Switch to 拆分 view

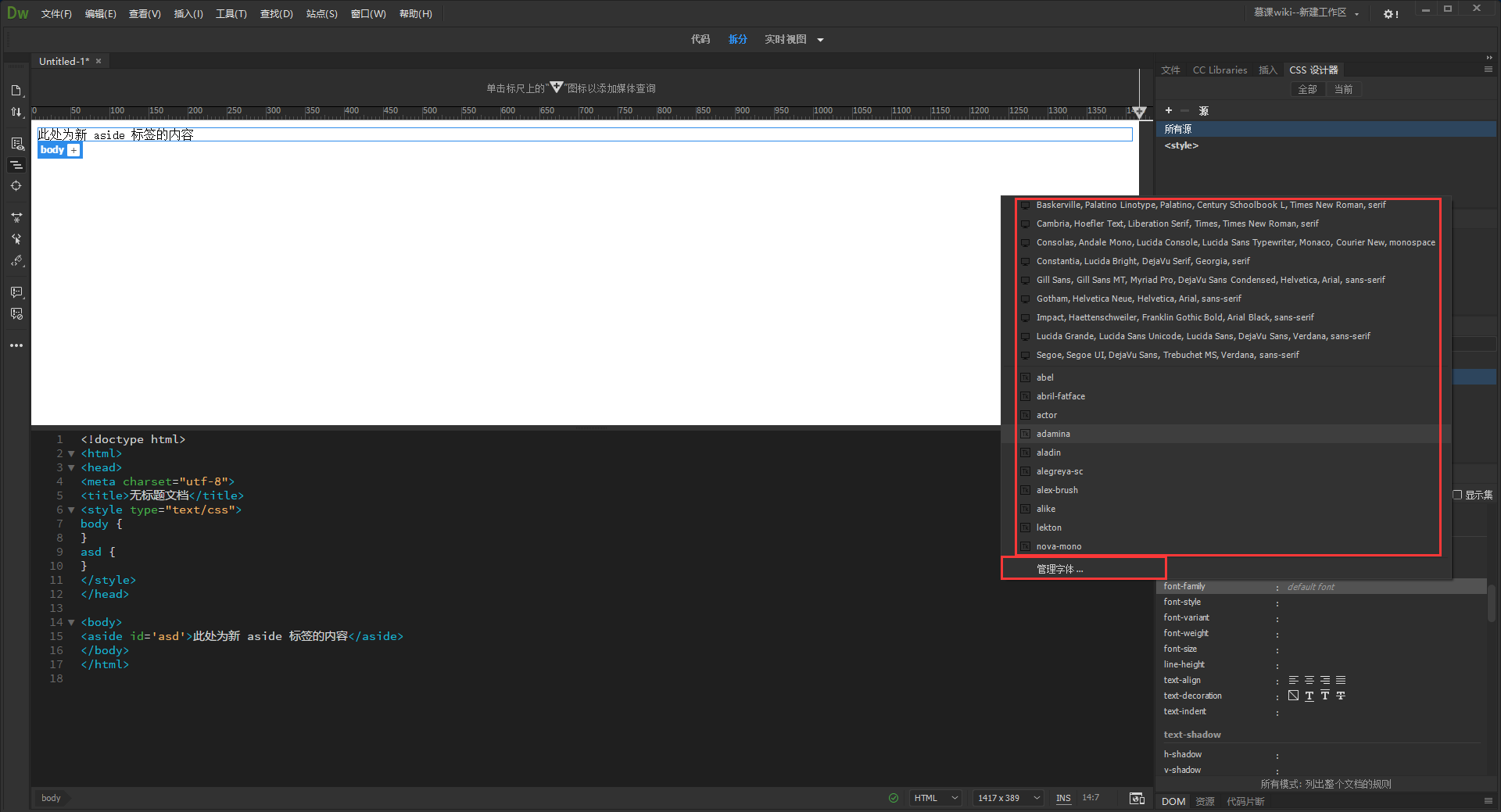738,39
